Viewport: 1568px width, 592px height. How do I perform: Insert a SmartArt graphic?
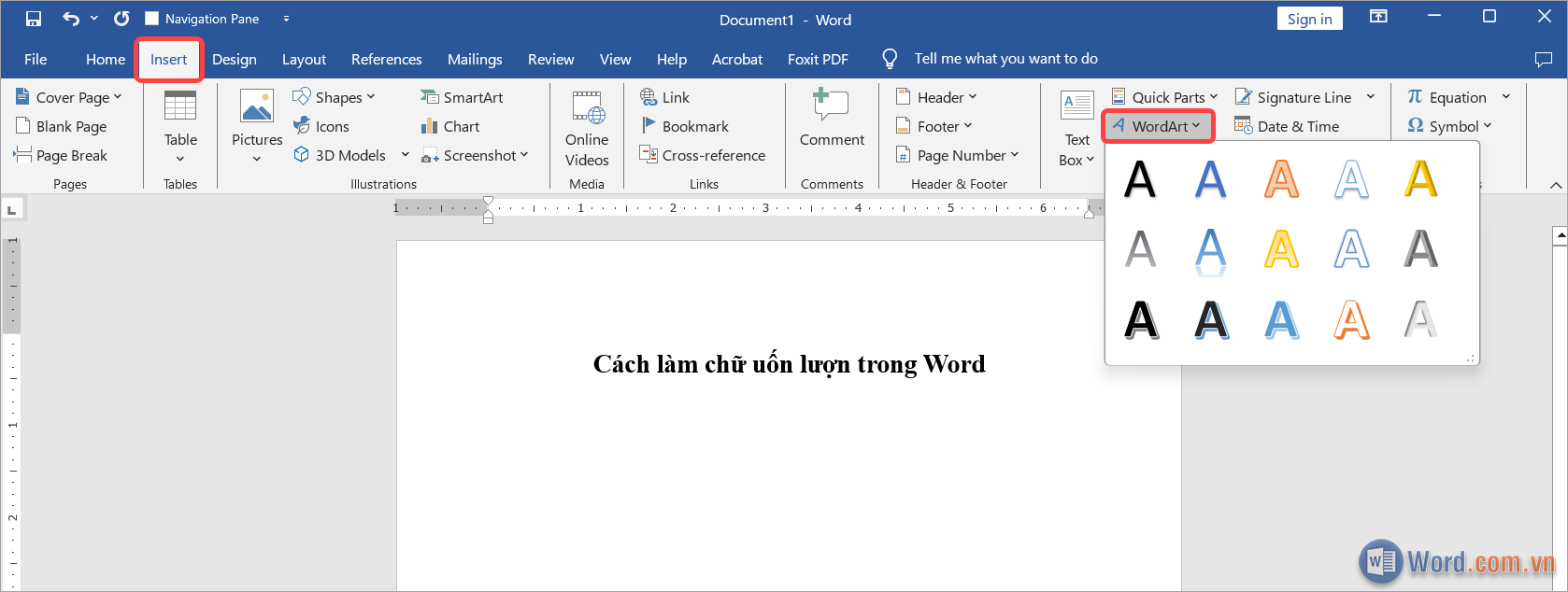(462, 97)
